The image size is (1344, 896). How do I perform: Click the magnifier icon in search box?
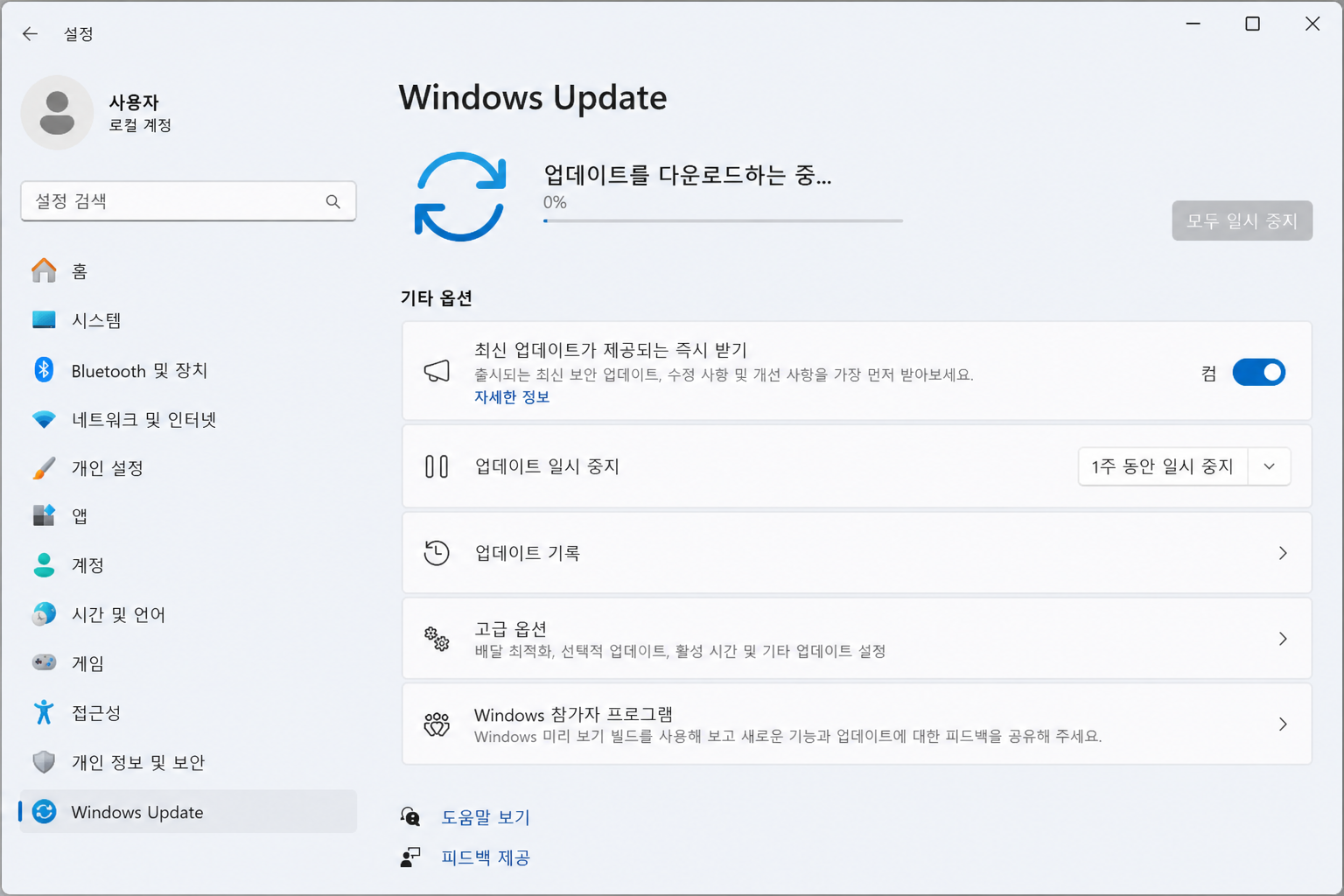[332, 201]
